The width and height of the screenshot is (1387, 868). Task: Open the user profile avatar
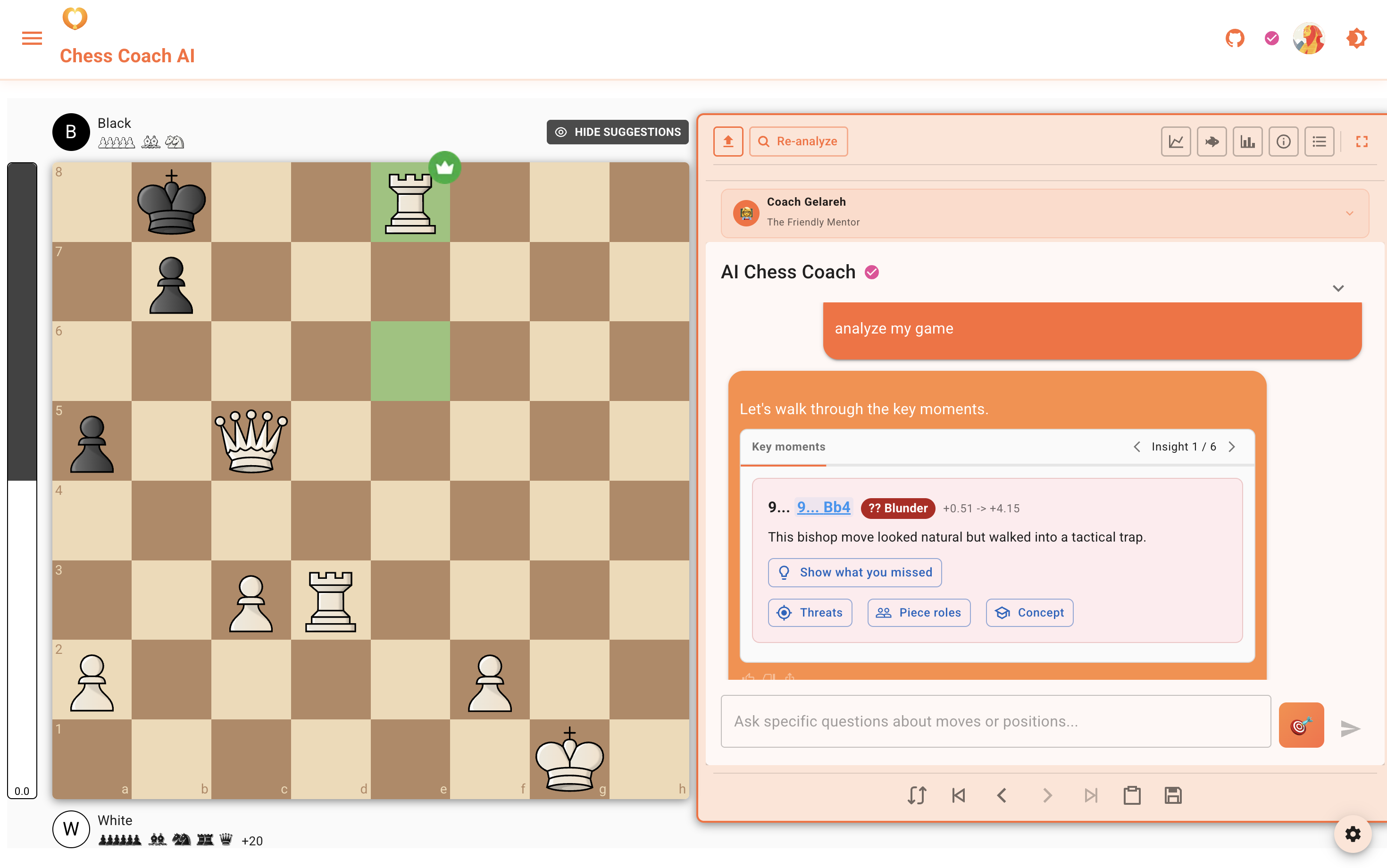1308,39
